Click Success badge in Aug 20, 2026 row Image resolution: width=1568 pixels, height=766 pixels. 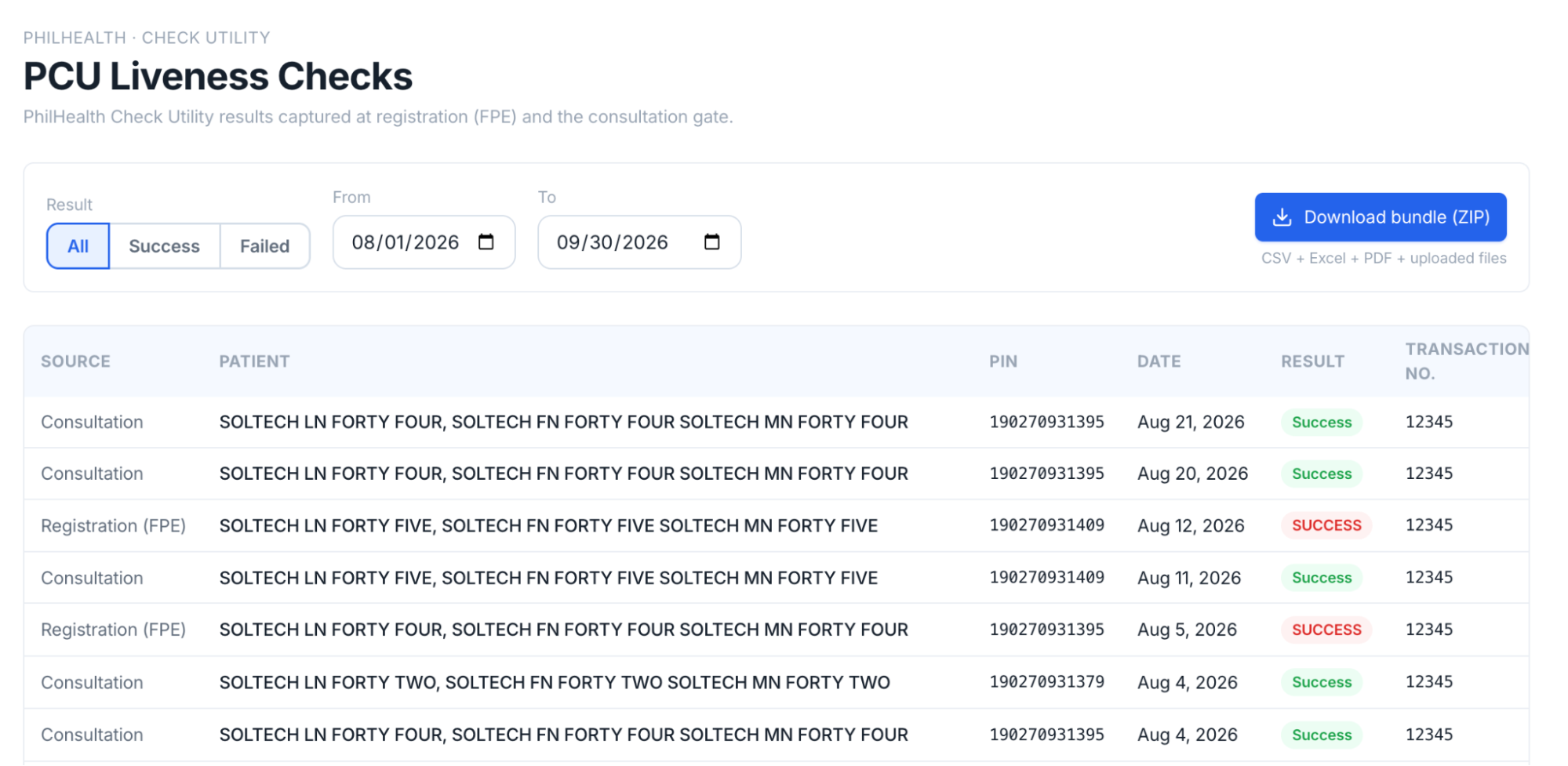(x=1322, y=474)
